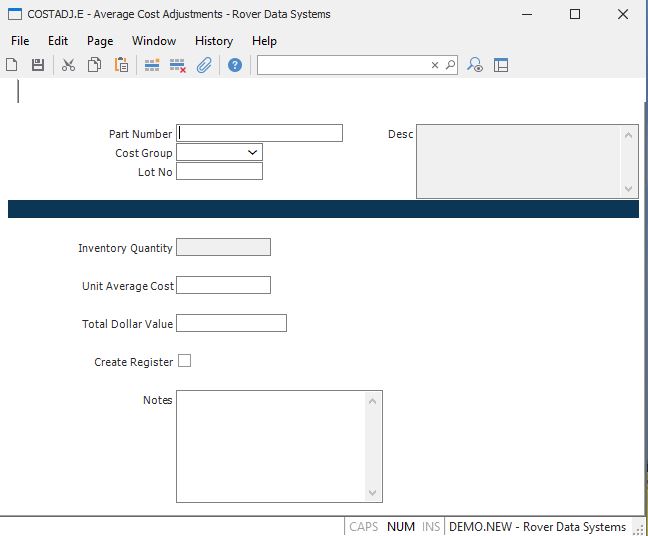Click the Delete row icon

[x=178, y=65]
